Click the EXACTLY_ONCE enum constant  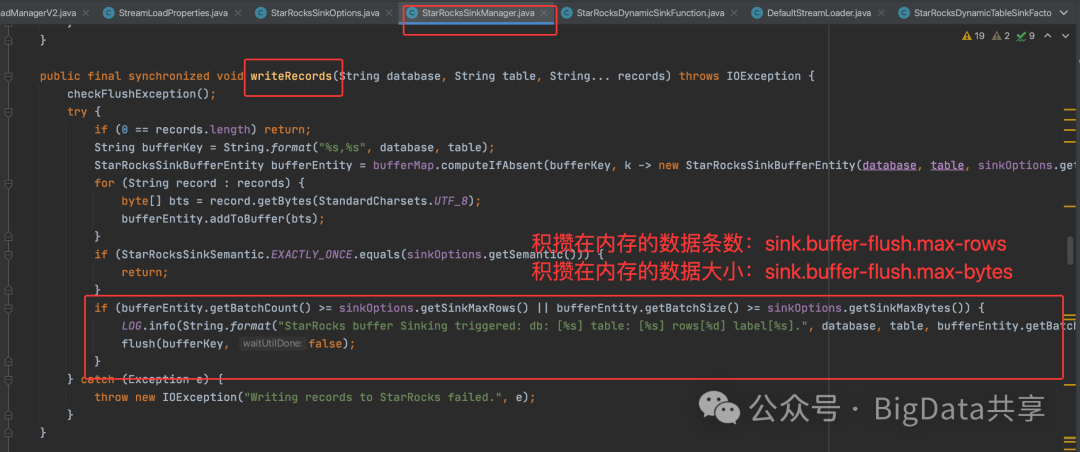click(x=312, y=254)
